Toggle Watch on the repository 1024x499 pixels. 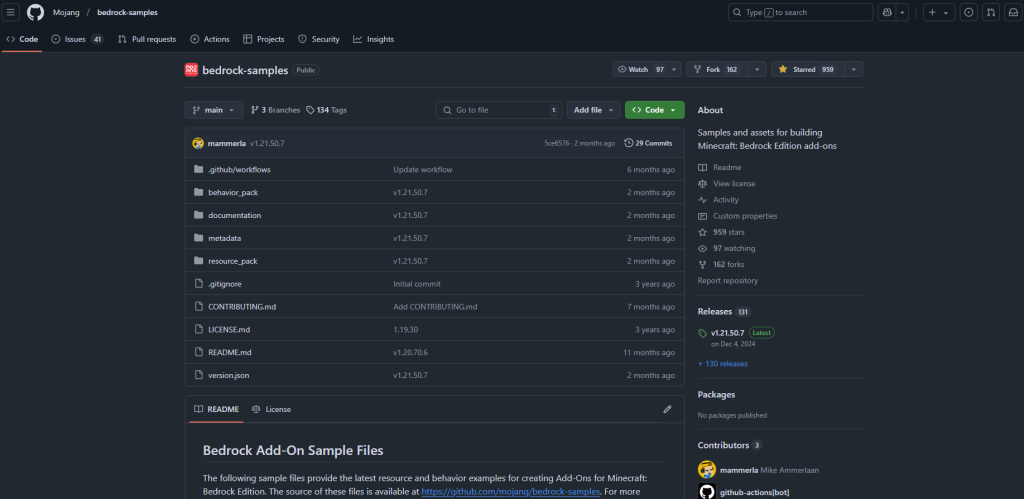pos(641,70)
